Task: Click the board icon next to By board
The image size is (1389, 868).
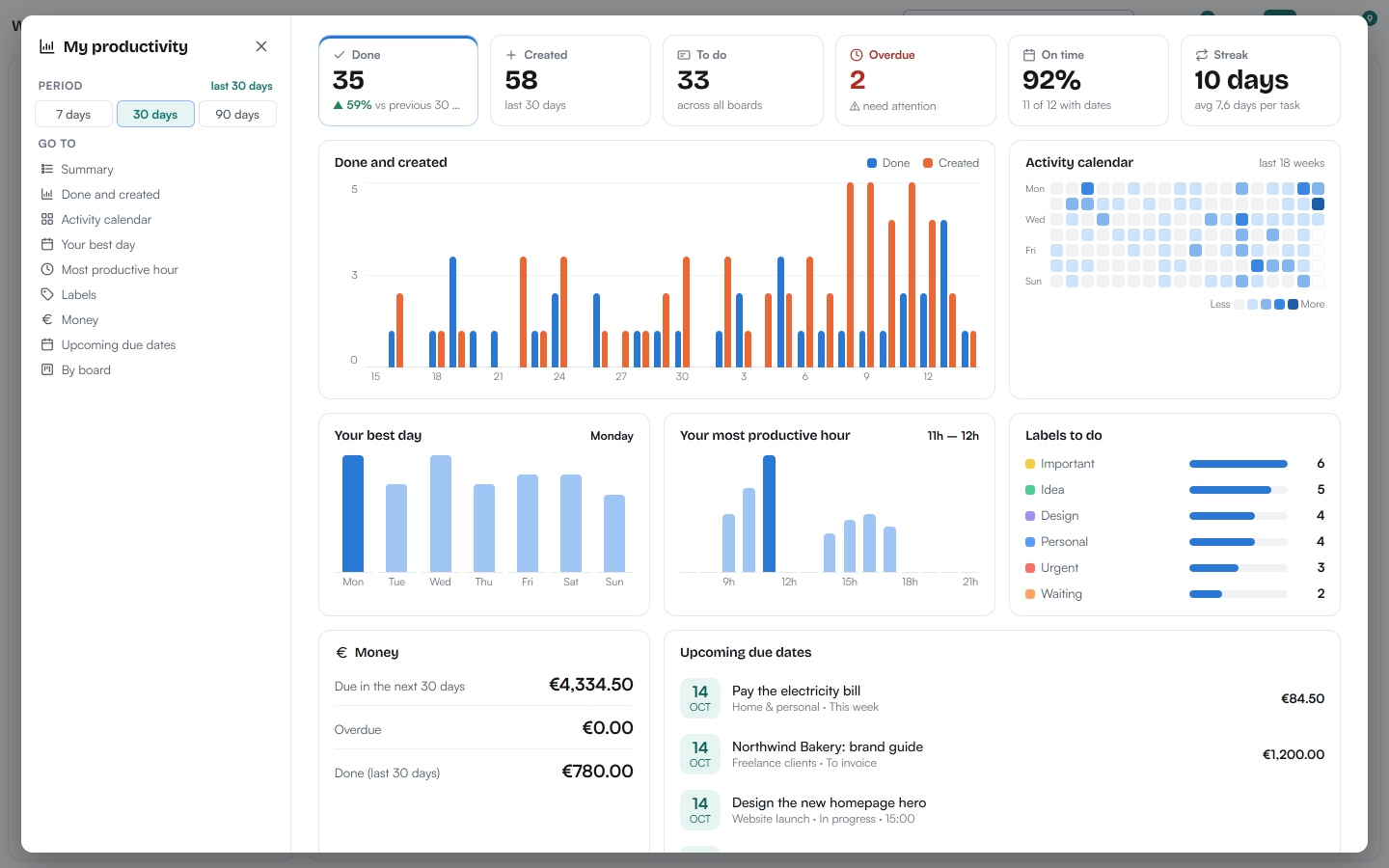Action: click(47, 369)
